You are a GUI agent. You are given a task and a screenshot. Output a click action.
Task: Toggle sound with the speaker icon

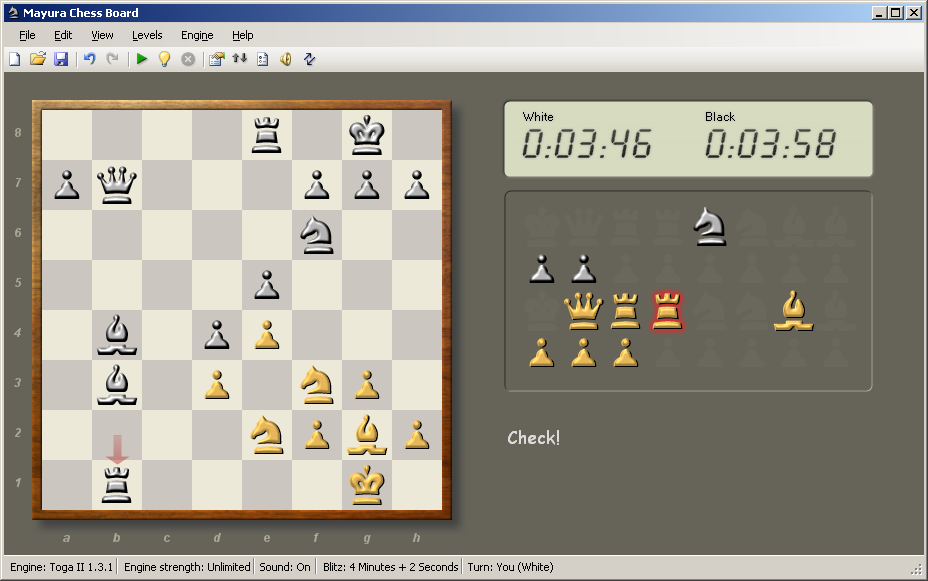click(x=286, y=59)
